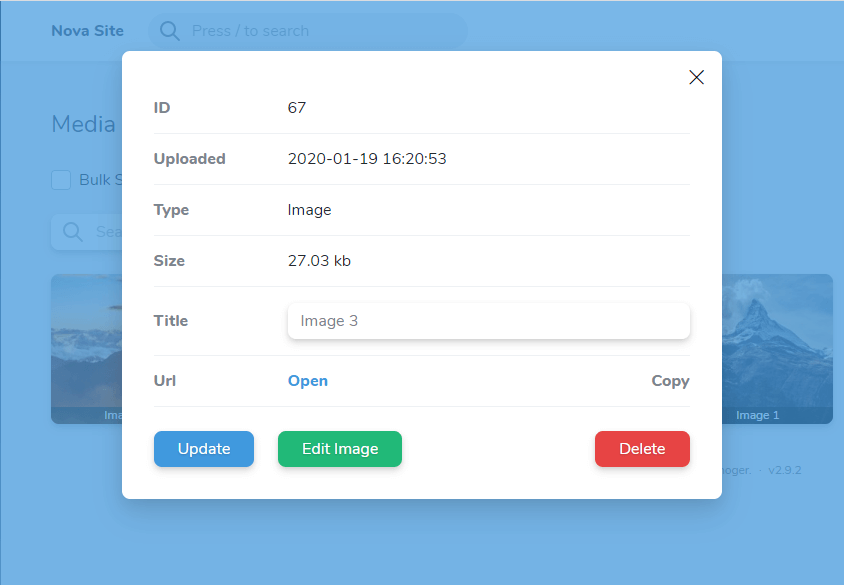
Task: Hit the red Delete button
Action: click(x=642, y=449)
